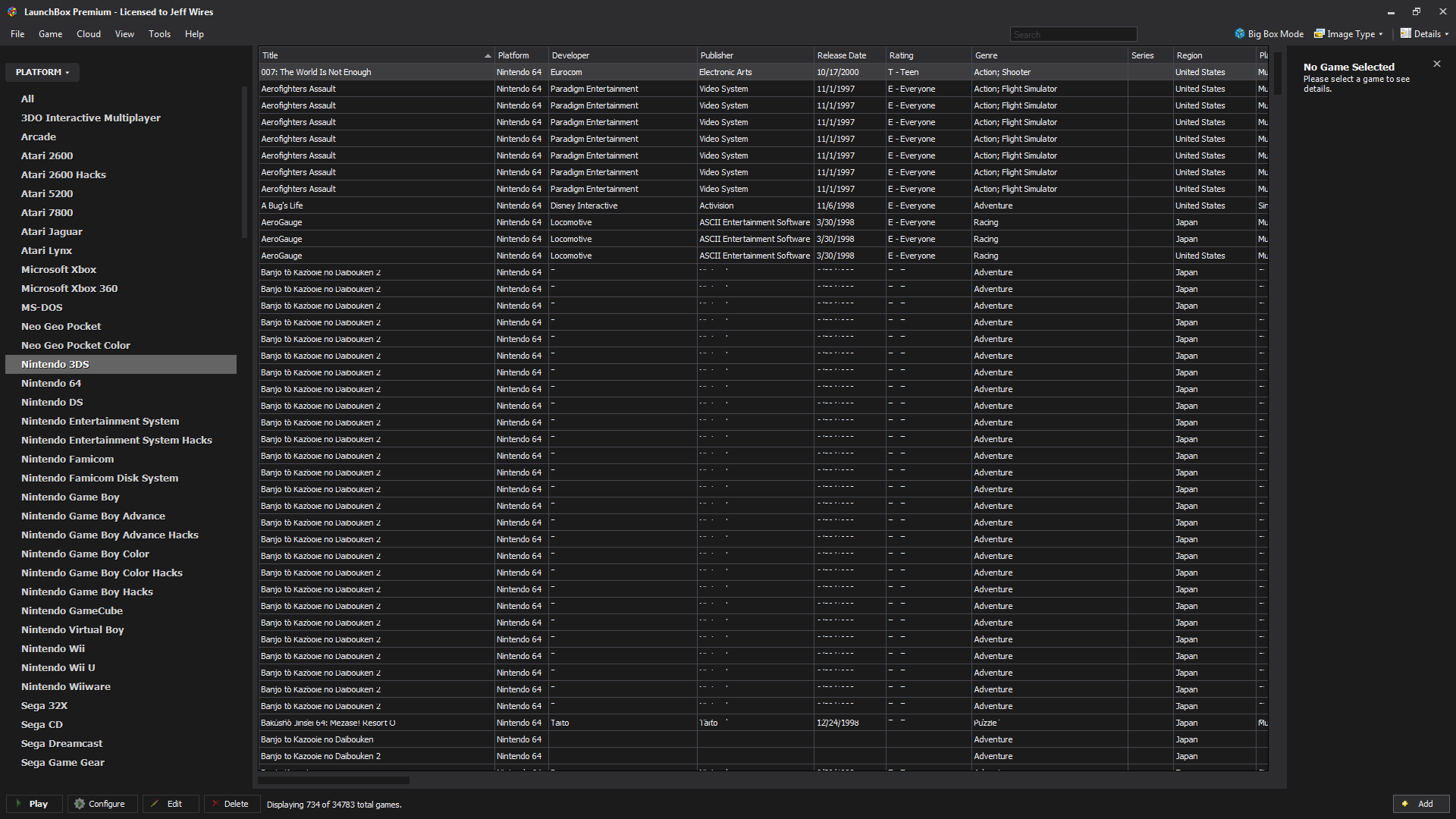This screenshot has height=819, width=1456.
Task: Click the Details view layout icon
Action: [1406, 34]
